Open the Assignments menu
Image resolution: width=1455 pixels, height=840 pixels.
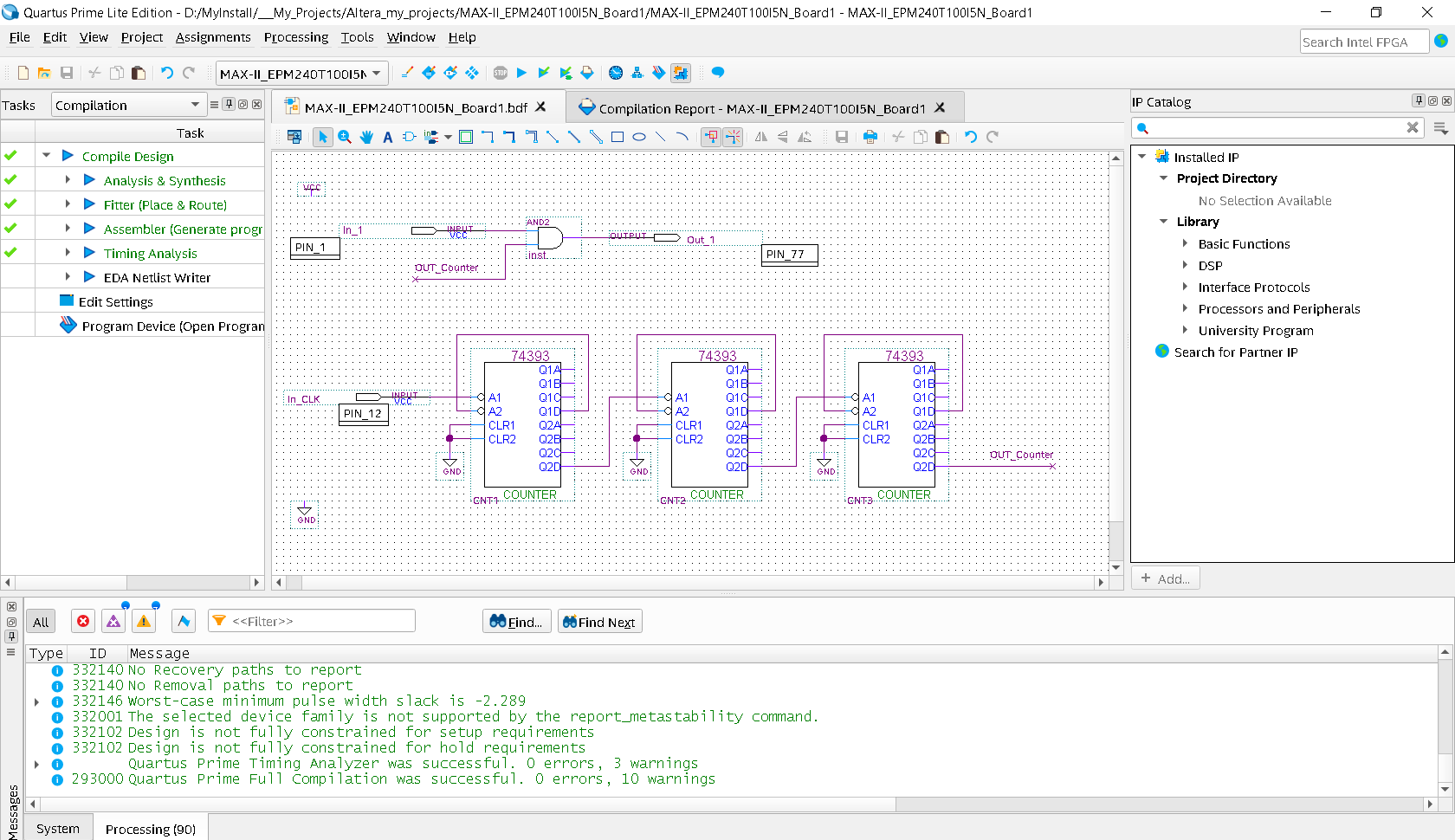[x=213, y=37]
